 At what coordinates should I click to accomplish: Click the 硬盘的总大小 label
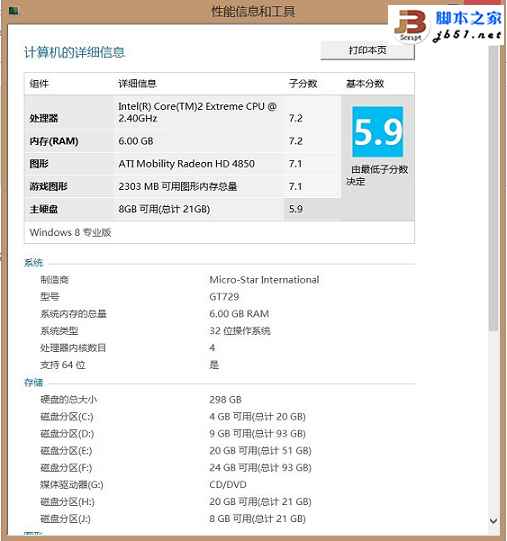click(x=68, y=400)
